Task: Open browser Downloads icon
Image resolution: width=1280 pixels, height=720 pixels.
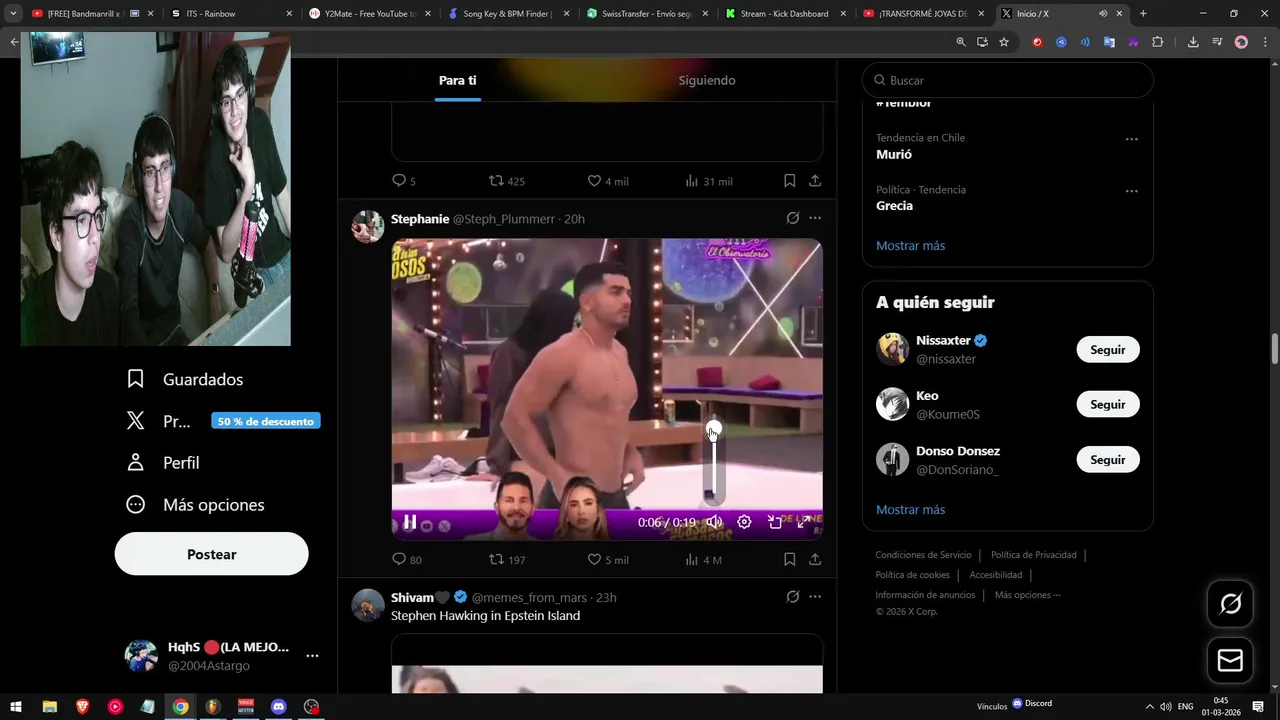Action: coord(1193,42)
